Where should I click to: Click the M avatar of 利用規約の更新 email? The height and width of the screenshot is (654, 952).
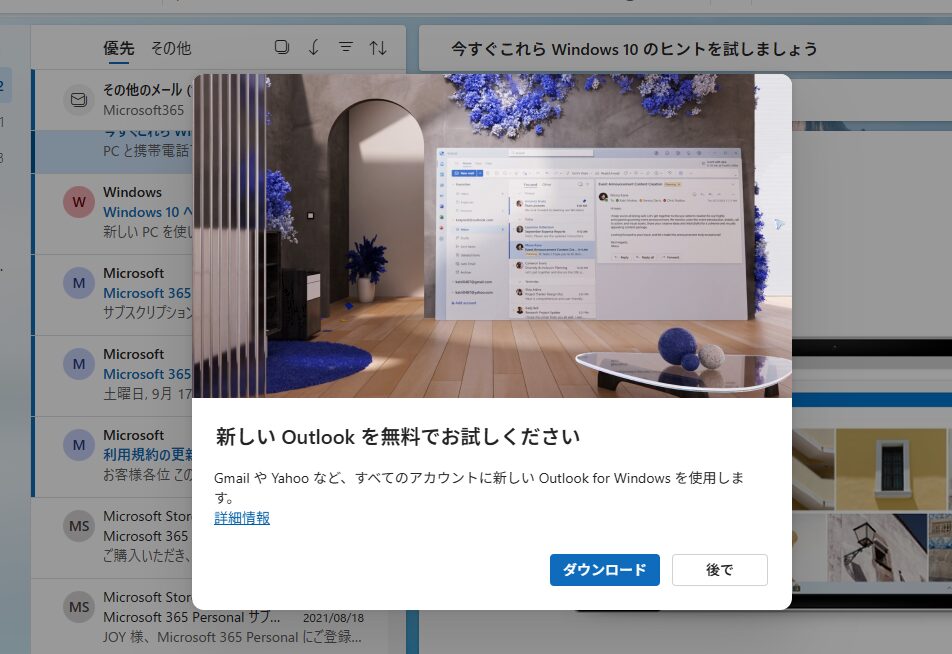(x=78, y=446)
